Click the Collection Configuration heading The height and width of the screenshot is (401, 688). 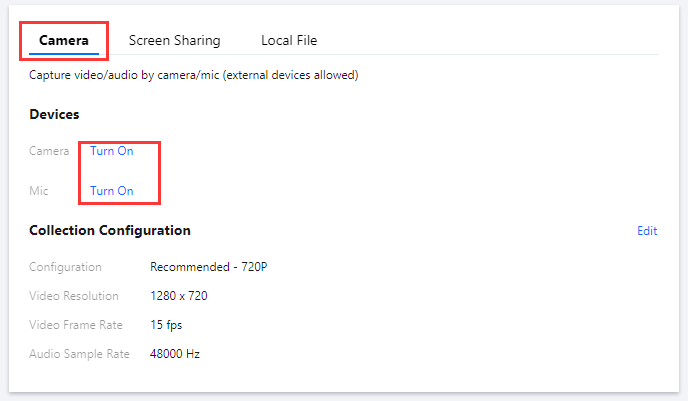(110, 230)
